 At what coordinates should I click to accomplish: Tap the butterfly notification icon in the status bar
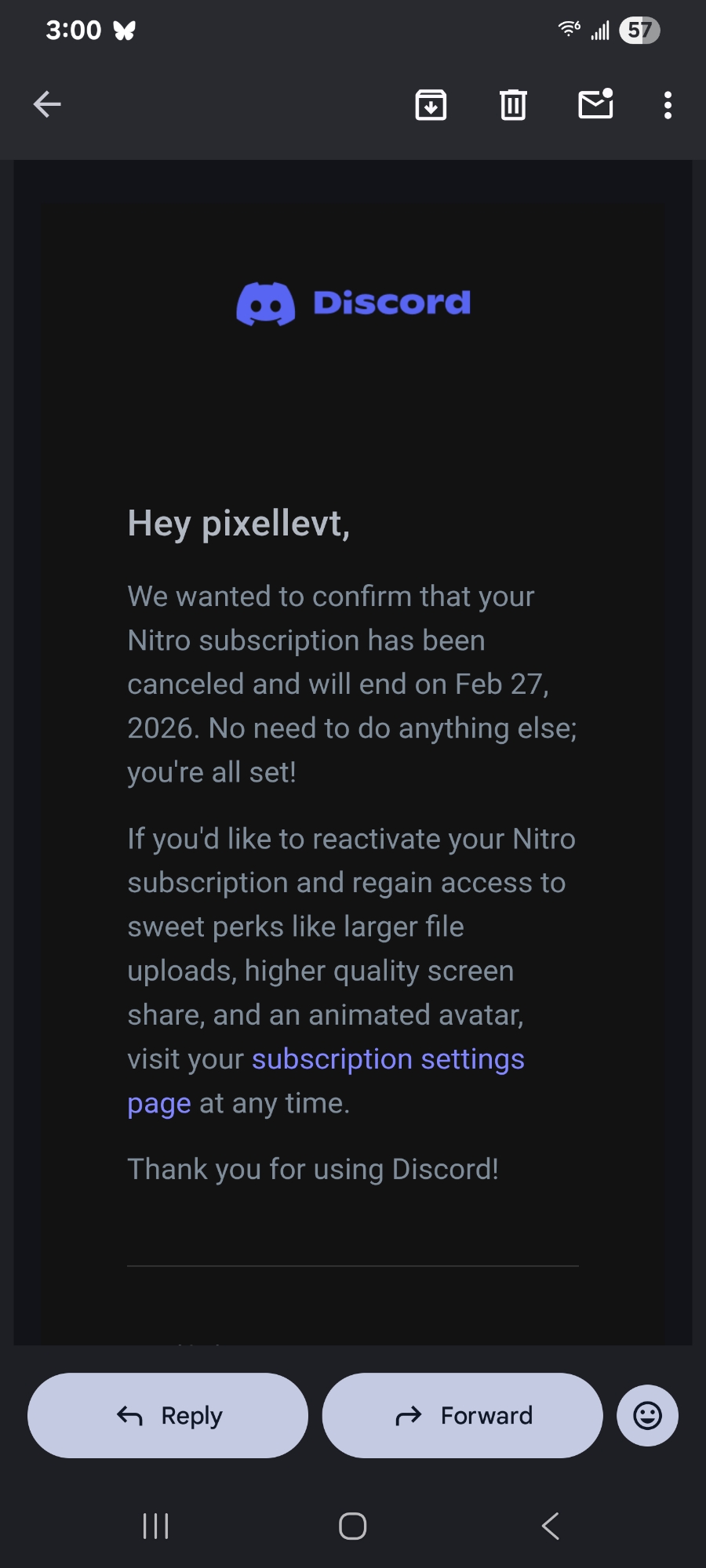tap(125, 31)
